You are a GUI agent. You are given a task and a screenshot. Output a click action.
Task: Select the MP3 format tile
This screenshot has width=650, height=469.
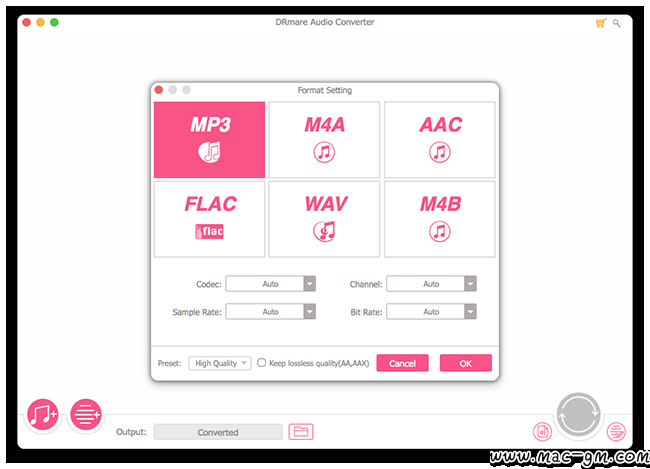click(209, 140)
